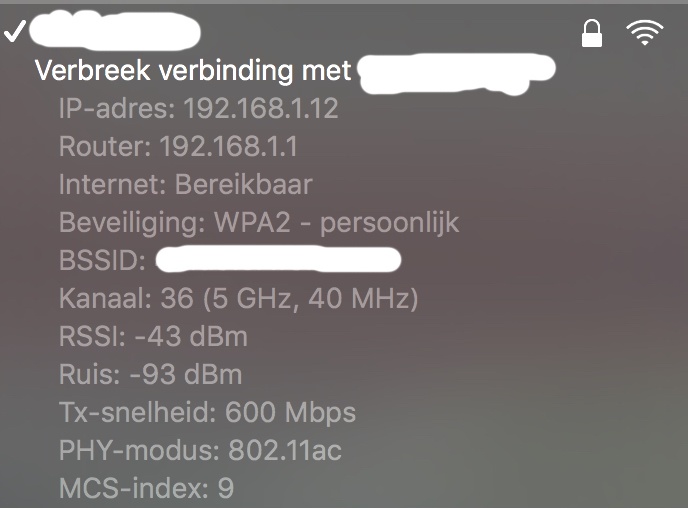Click the redacted BSSID value
Screen dimensions: 688x509
(280, 261)
